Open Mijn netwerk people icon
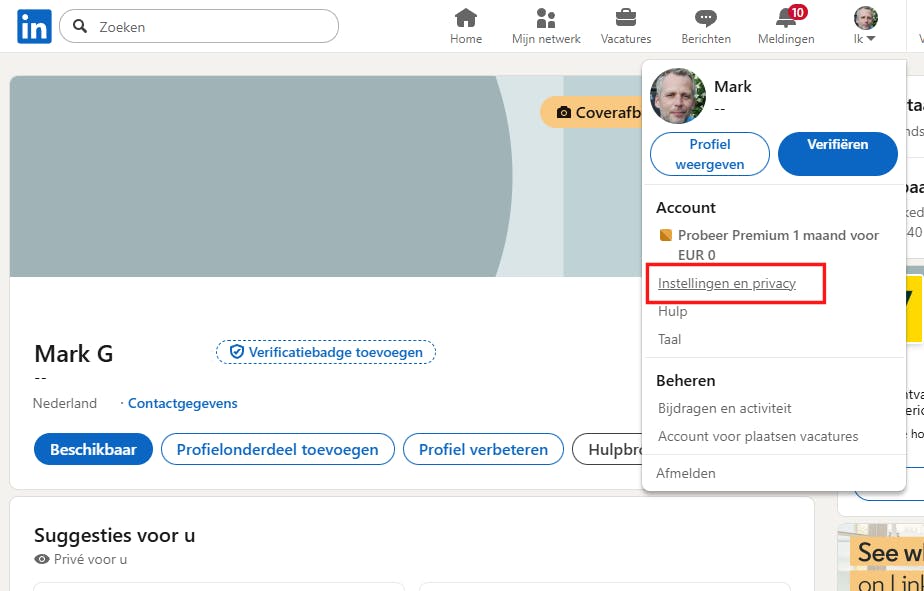Image resolution: width=924 pixels, height=591 pixels. [x=546, y=18]
